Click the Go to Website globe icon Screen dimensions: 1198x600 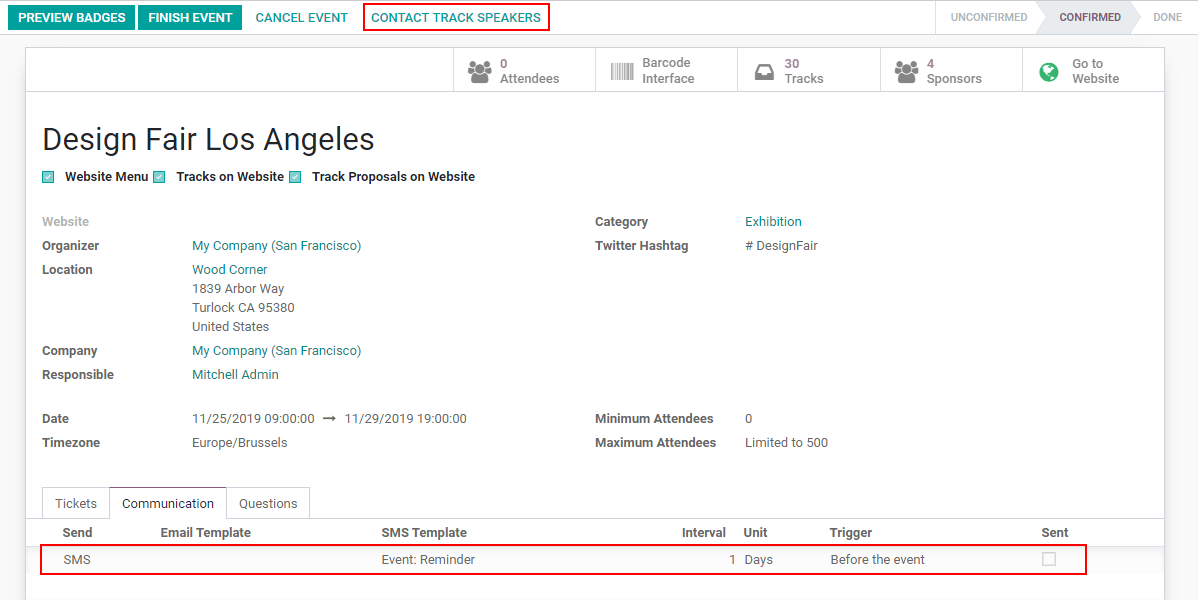[x=1048, y=71]
